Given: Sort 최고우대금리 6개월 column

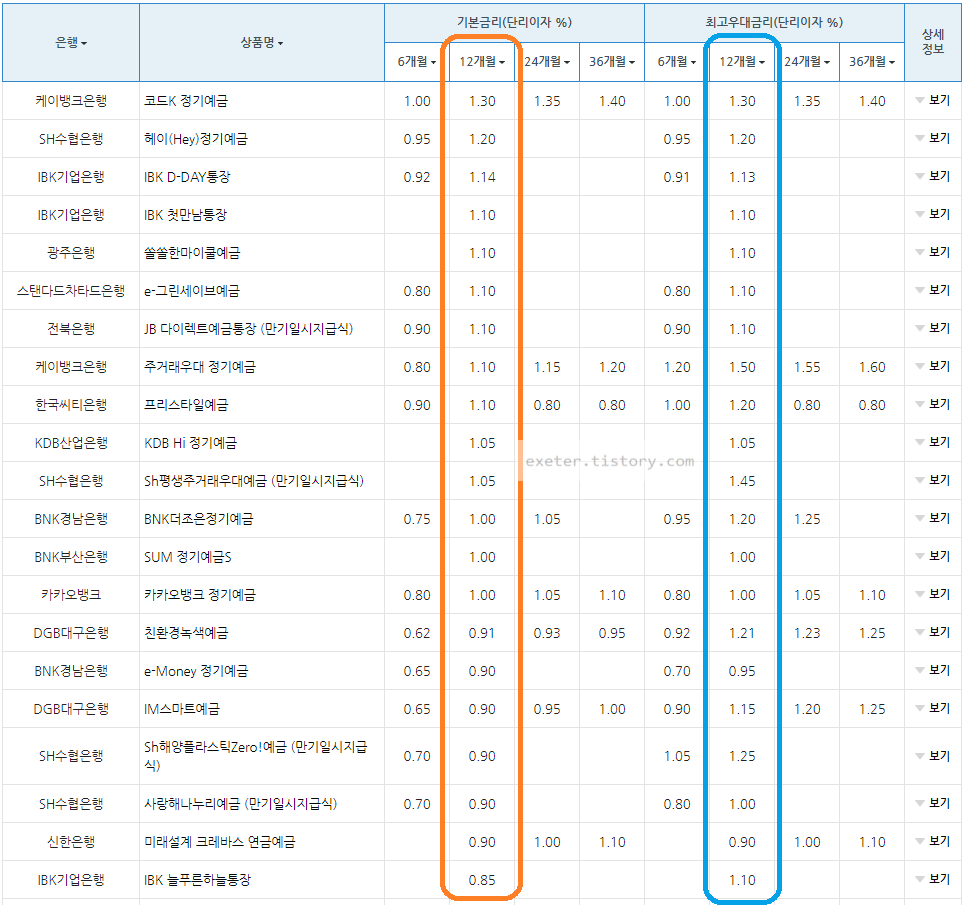Looking at the screenshot, I should 677,62.
